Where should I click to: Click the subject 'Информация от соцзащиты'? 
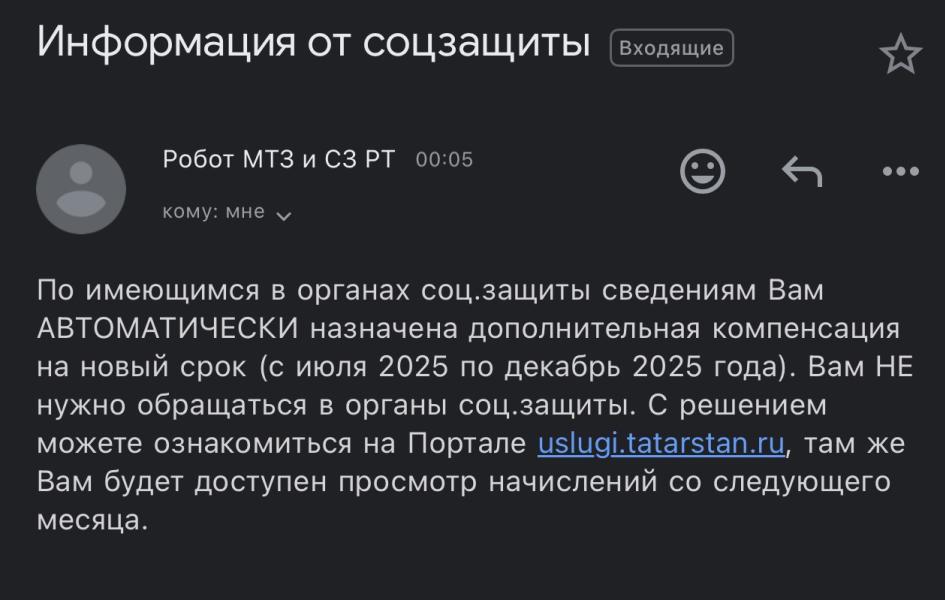pos(313,42)
